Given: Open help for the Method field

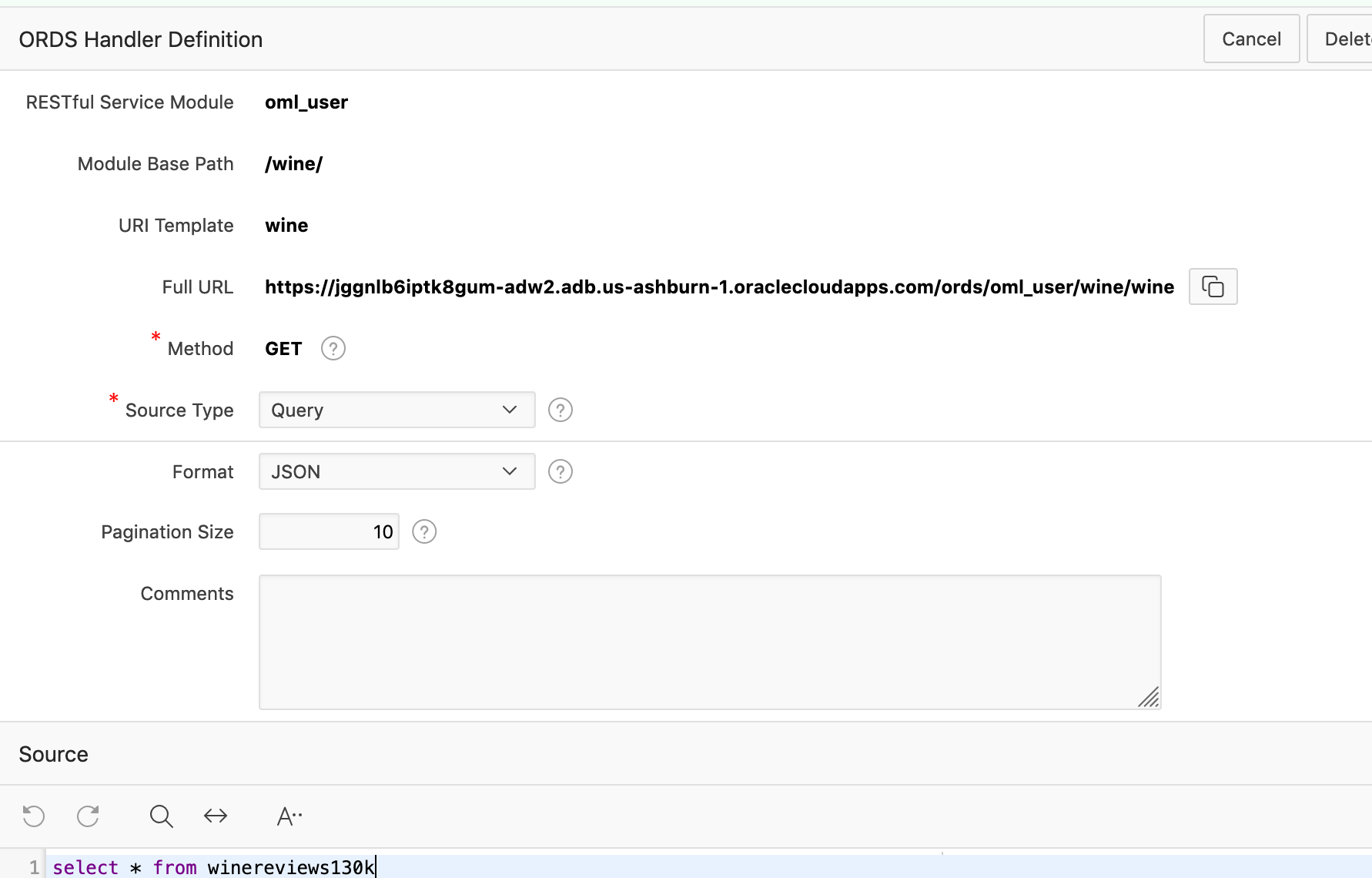Looking at the screenshot, I should coord(332,348).
